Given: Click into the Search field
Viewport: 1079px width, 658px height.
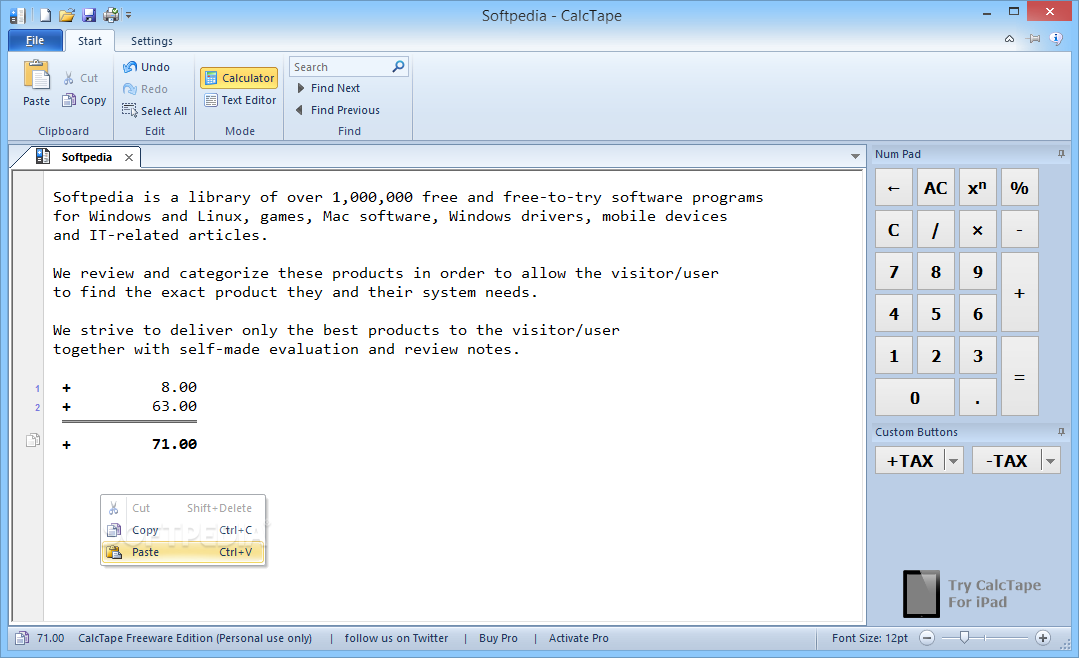Looking at the screenshot, I should pyautogui.click(x=340, y=67).
